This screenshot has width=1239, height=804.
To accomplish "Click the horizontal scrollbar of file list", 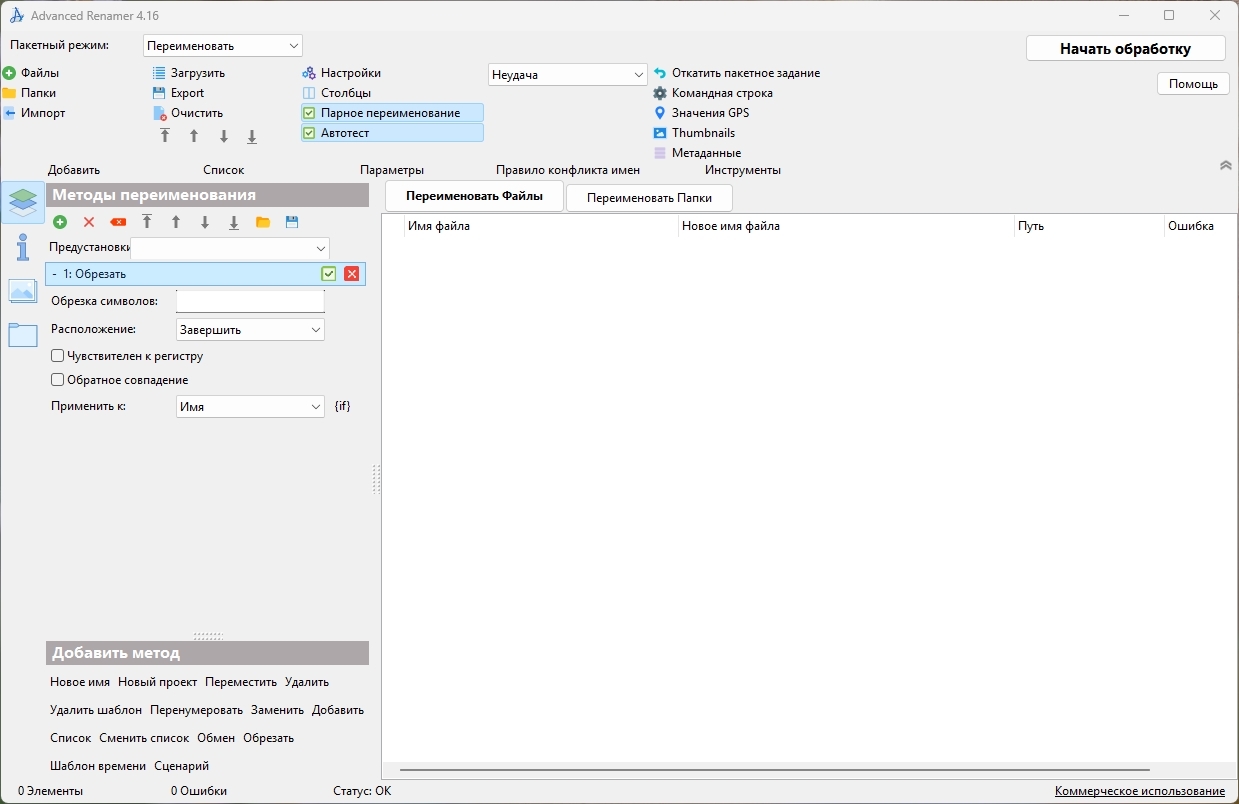I will (x=775, y=770).
